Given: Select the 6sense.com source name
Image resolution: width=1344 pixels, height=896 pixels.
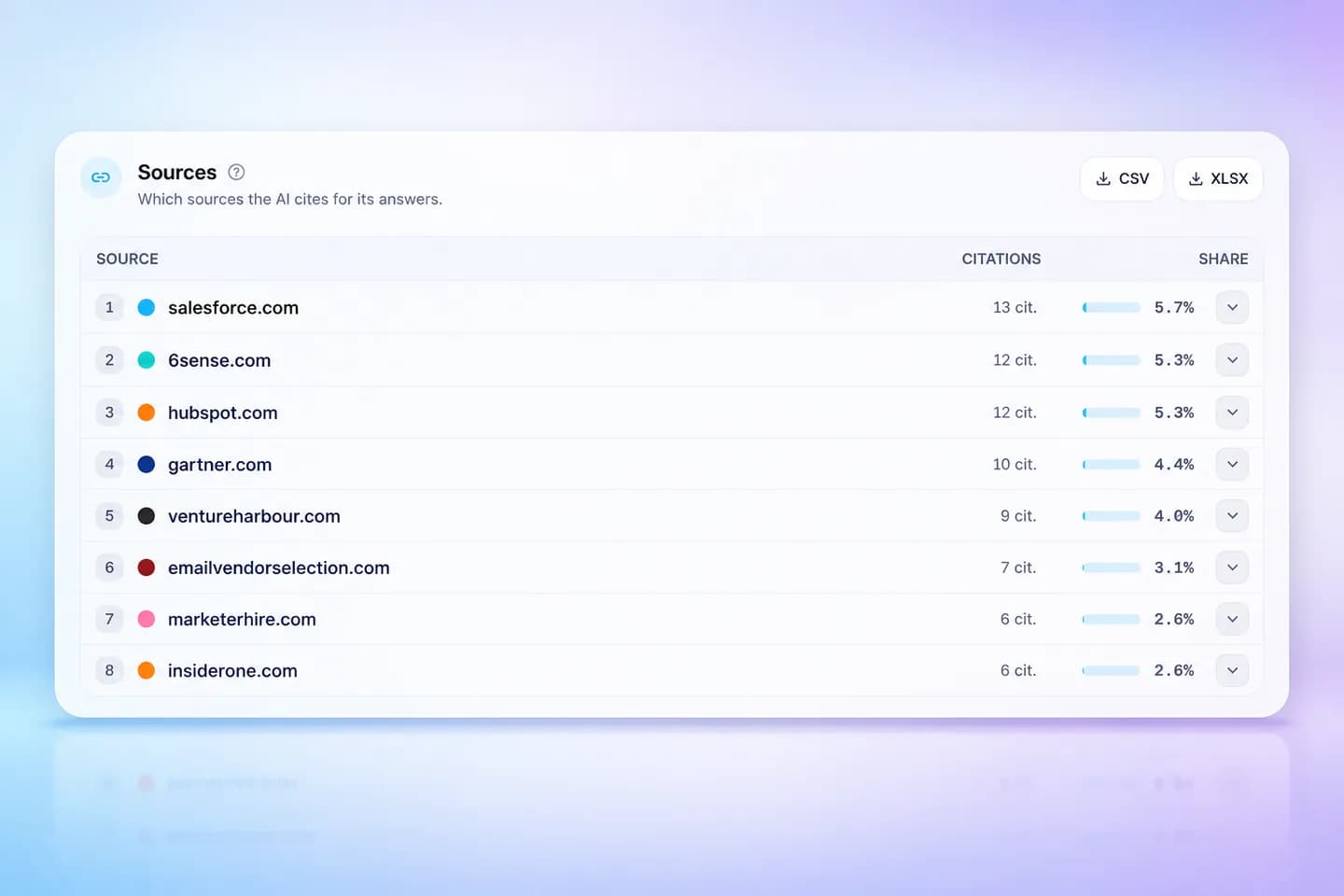Looking at the screenshot, I should tap(219, 360).
